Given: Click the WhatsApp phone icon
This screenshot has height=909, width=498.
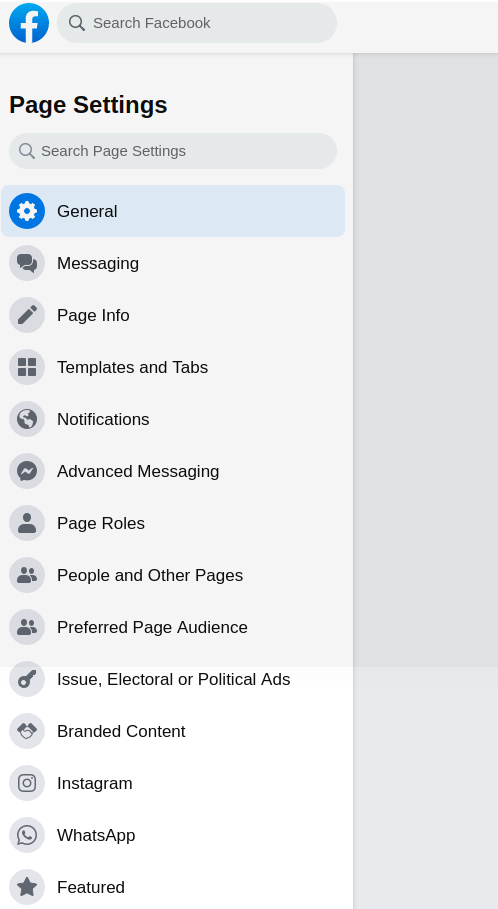Looking at the screenshot, I should click(x=27, y=835).
